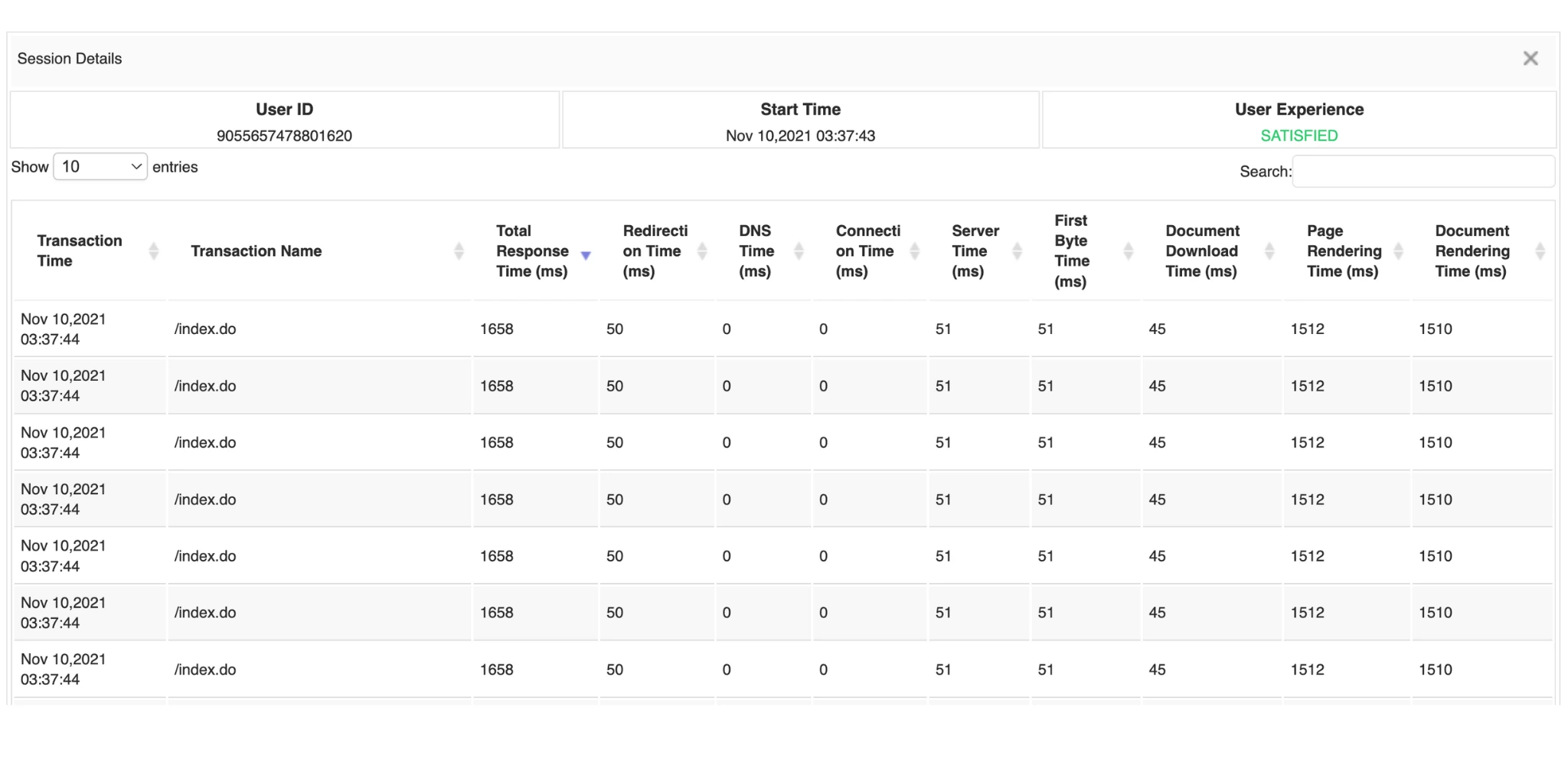Click the sort arrows on Transaction Time column
Viewport: 1568px width, 766px height.
[x=155, y=250]
